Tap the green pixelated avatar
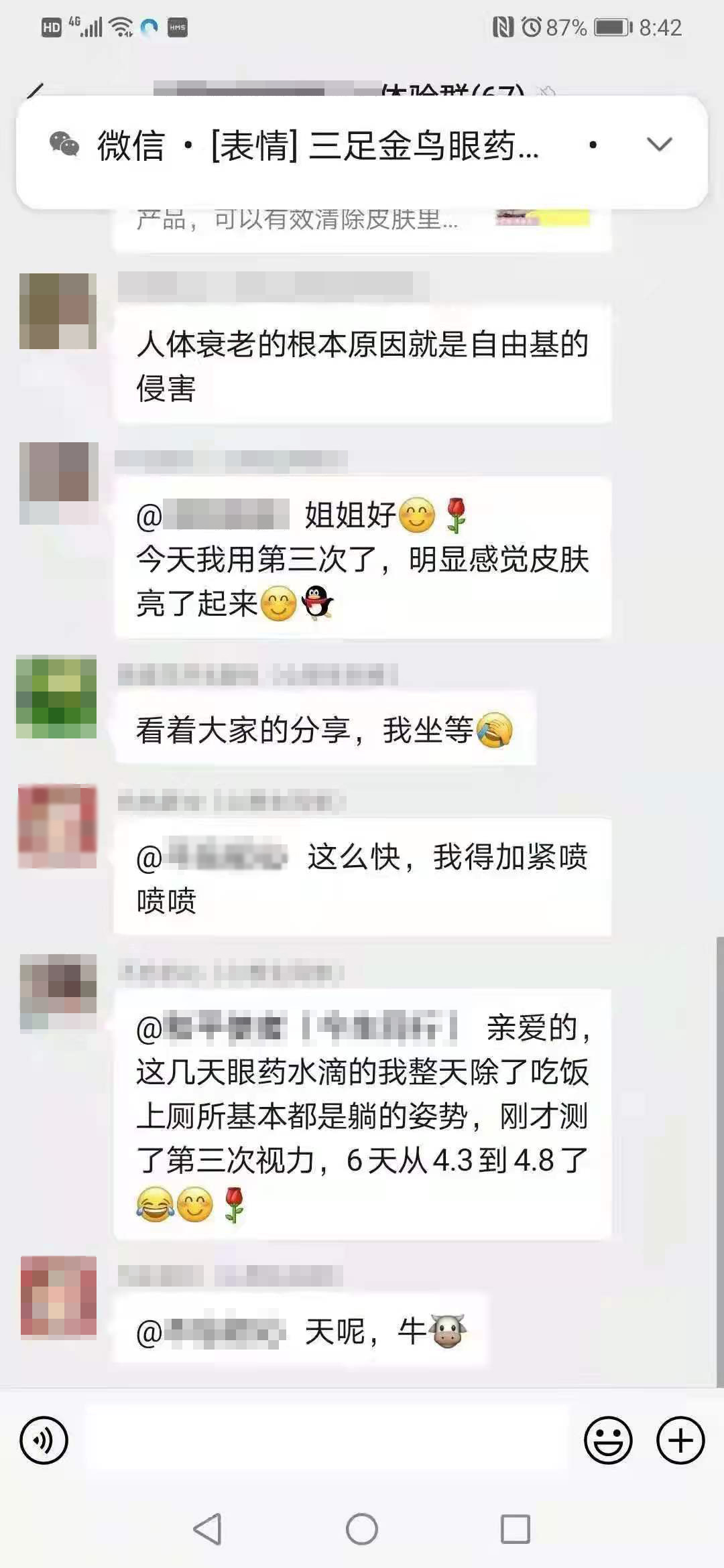Viewport: 724px width, 1568px height. 56,697
